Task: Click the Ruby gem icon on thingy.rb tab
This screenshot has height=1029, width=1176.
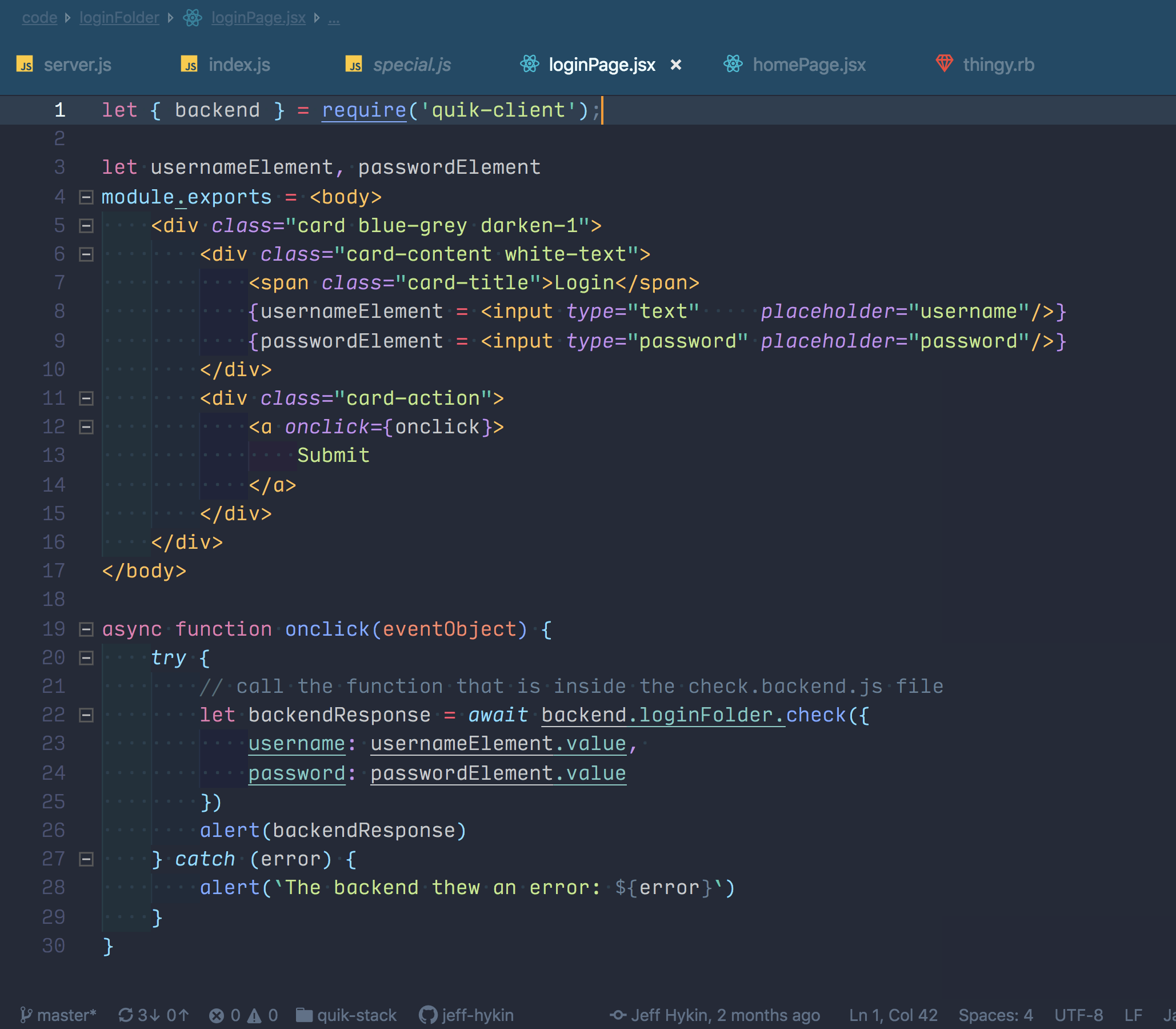Action: pos(944,63)
